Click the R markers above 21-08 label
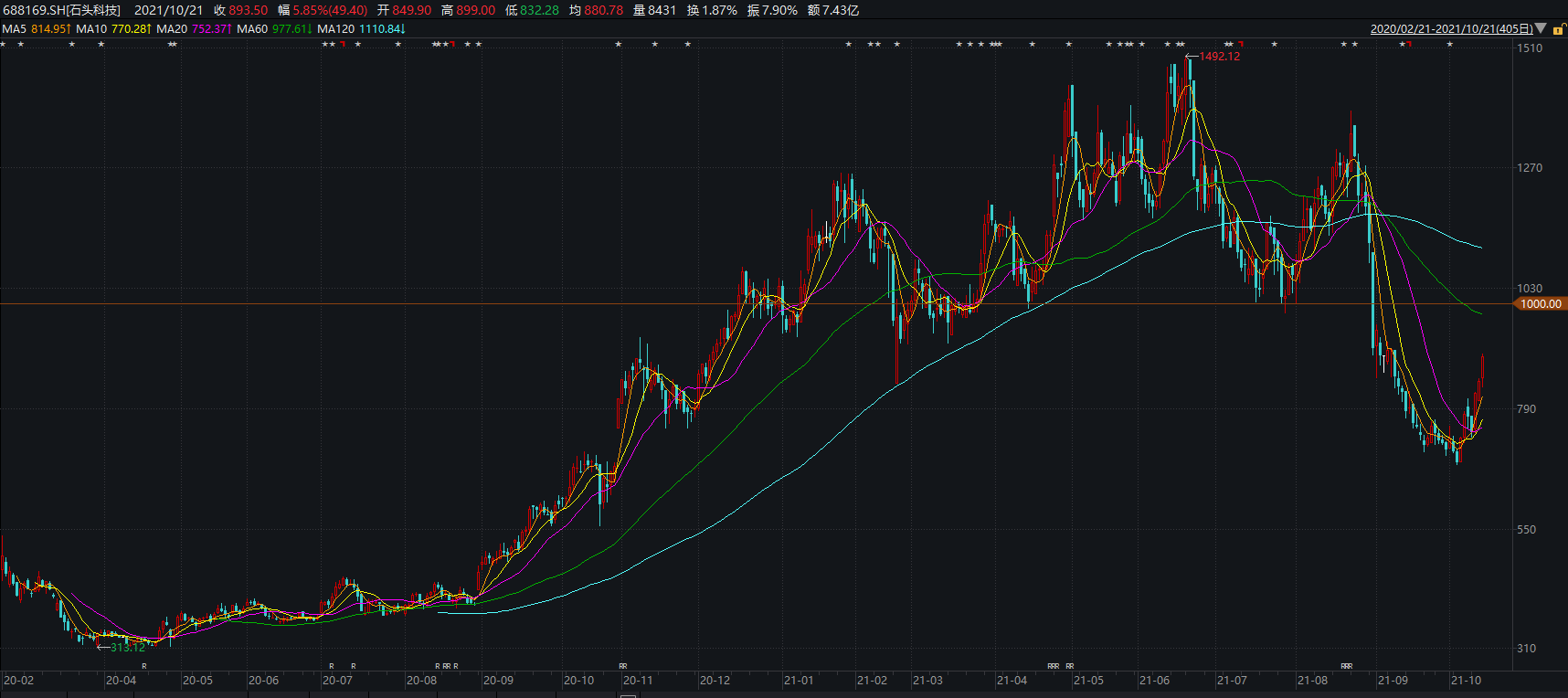This screenshot has width=1568, height=698. point(1346,666)
